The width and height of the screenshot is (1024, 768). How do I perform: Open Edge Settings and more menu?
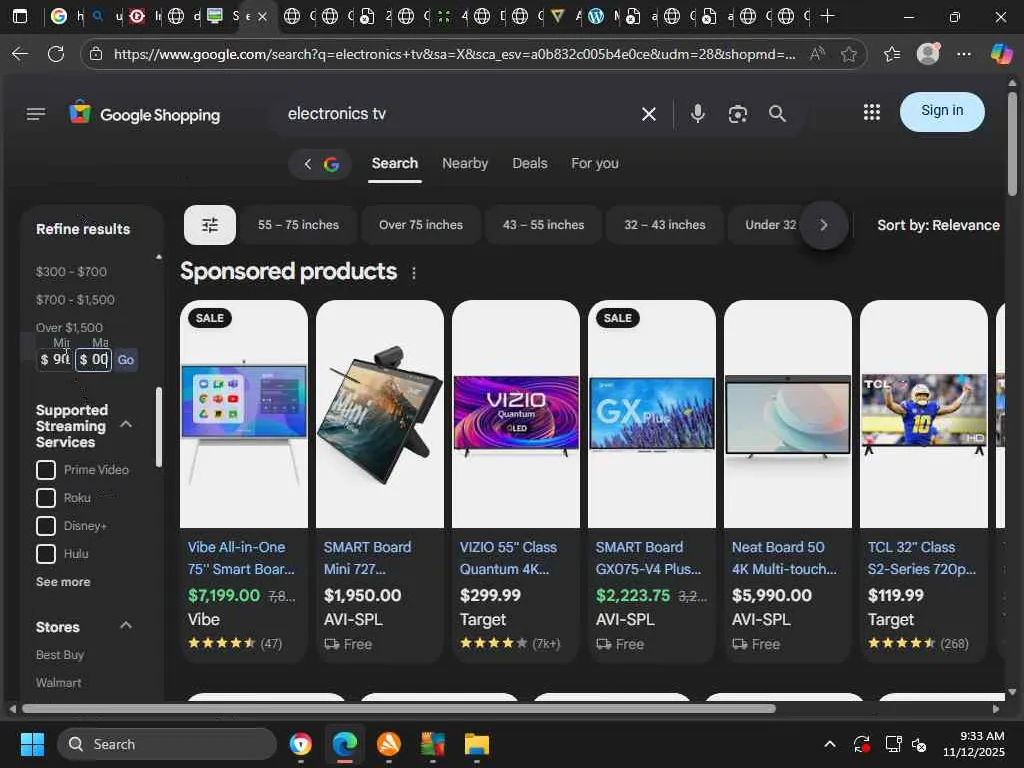pyautogui.click(x=964, y=54)
